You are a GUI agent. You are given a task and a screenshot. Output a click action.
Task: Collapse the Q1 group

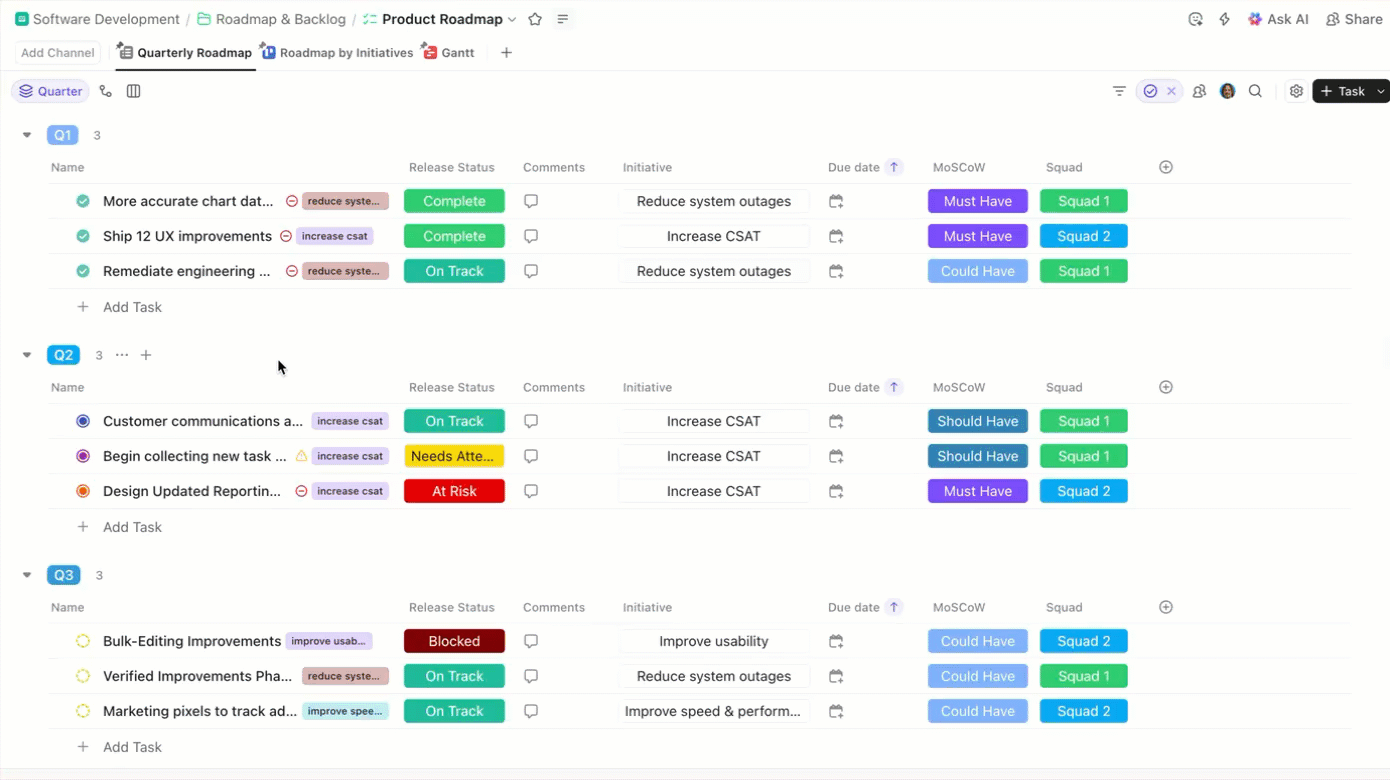(26, 135)
